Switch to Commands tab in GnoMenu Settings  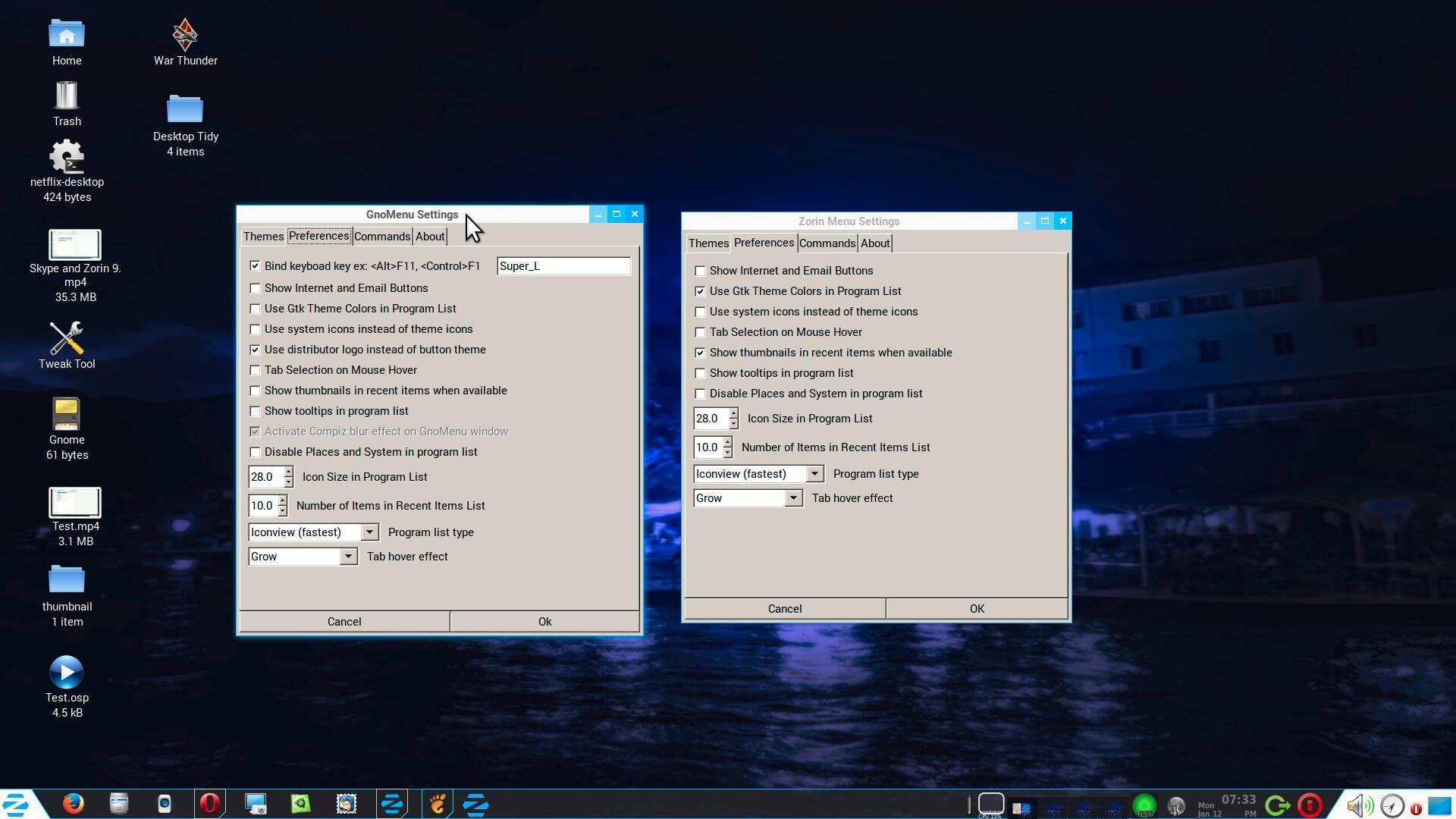pyautogui.click(x=382, y=237)
